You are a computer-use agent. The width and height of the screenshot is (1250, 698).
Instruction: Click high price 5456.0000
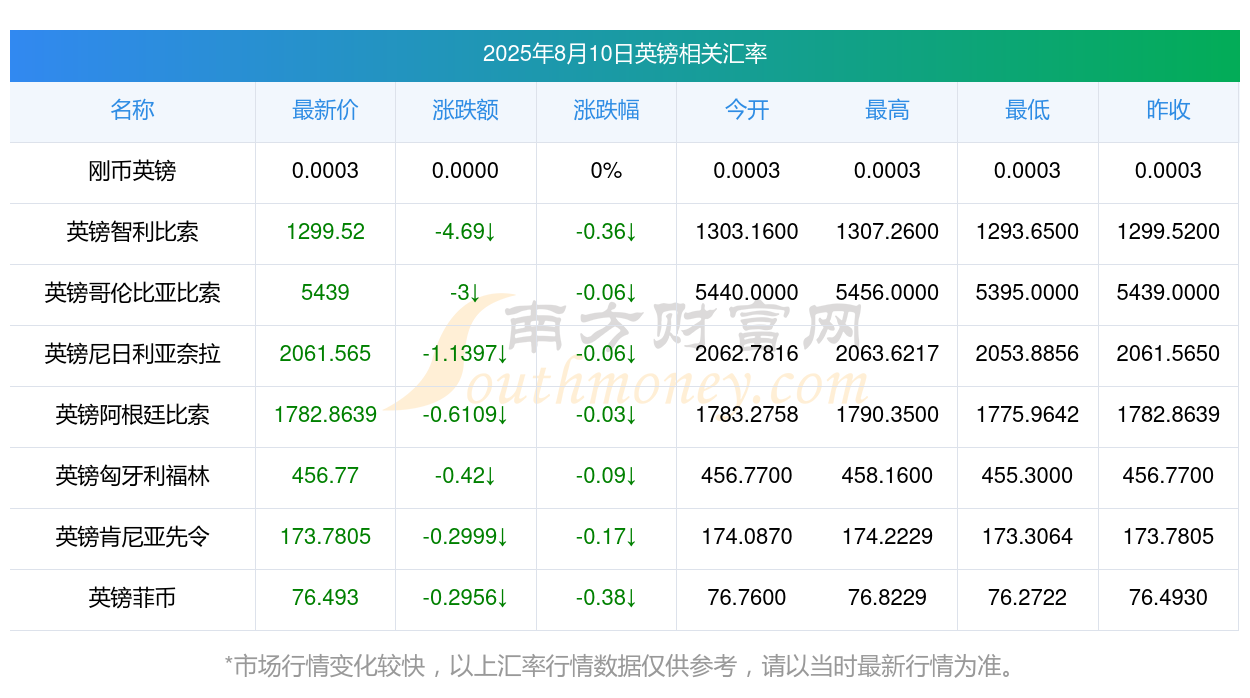887,293
